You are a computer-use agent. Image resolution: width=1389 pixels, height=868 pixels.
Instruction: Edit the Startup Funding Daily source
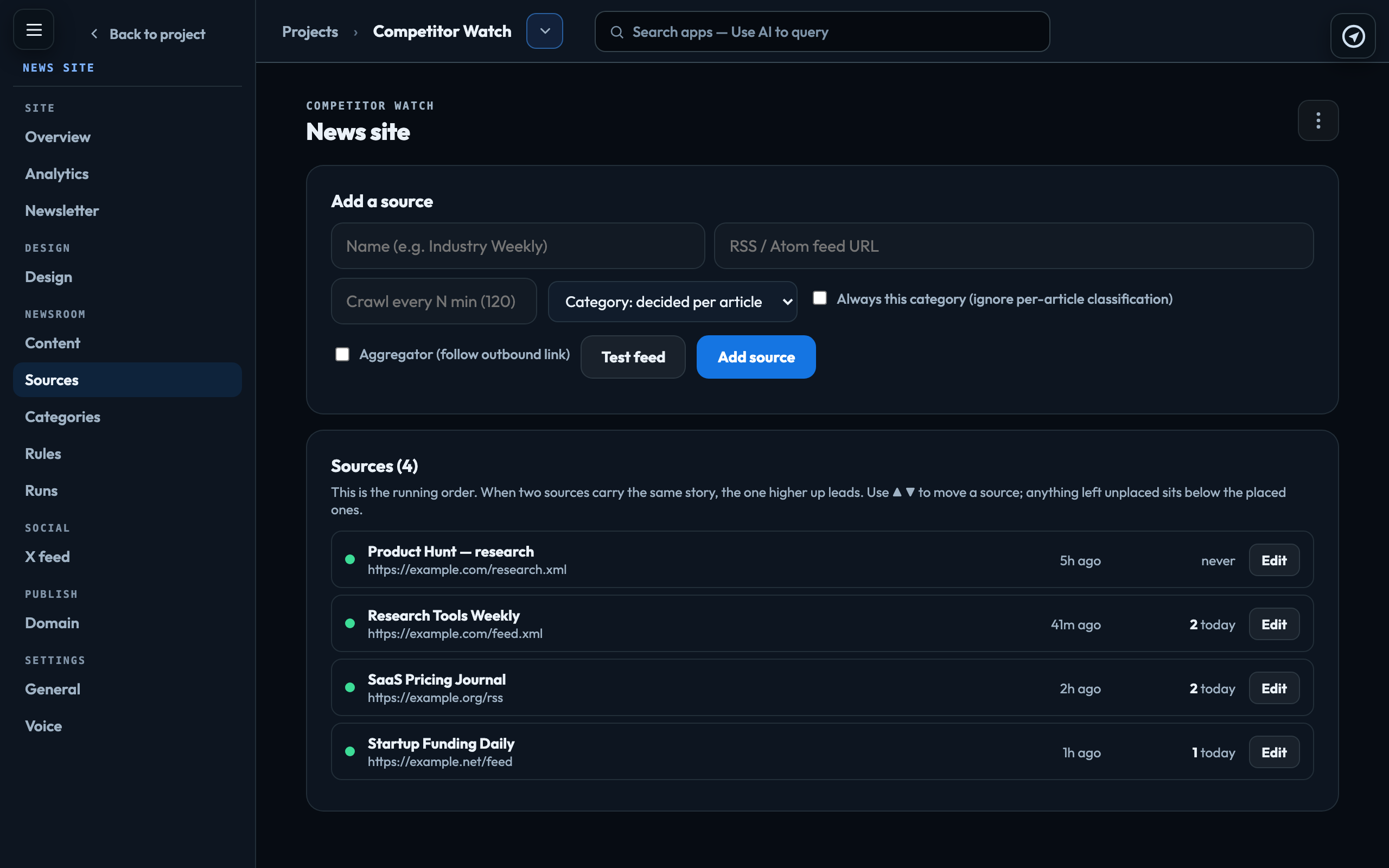[x=1273, y=752]
